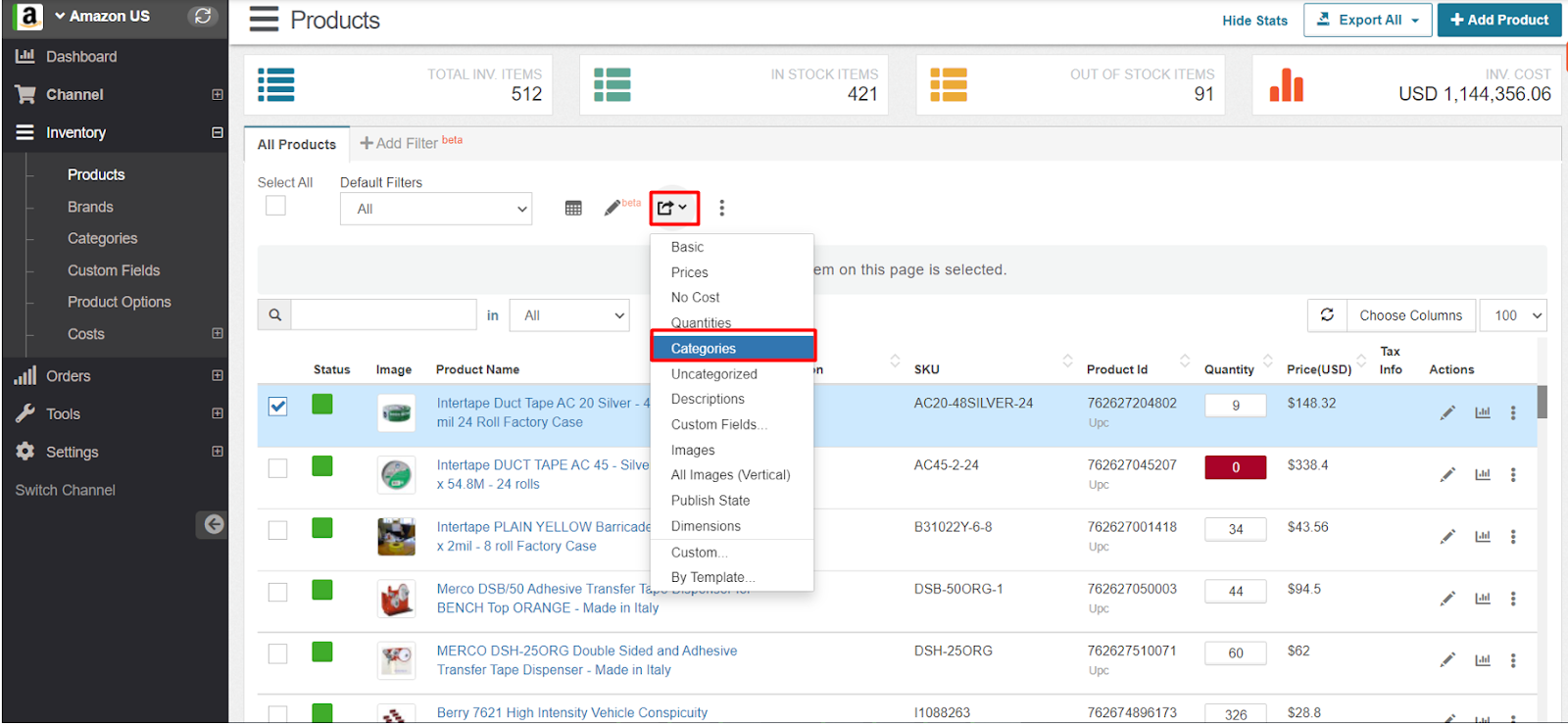Click the Out of Stock Items orange icon
1568x724 pixels.
[949, 84]
